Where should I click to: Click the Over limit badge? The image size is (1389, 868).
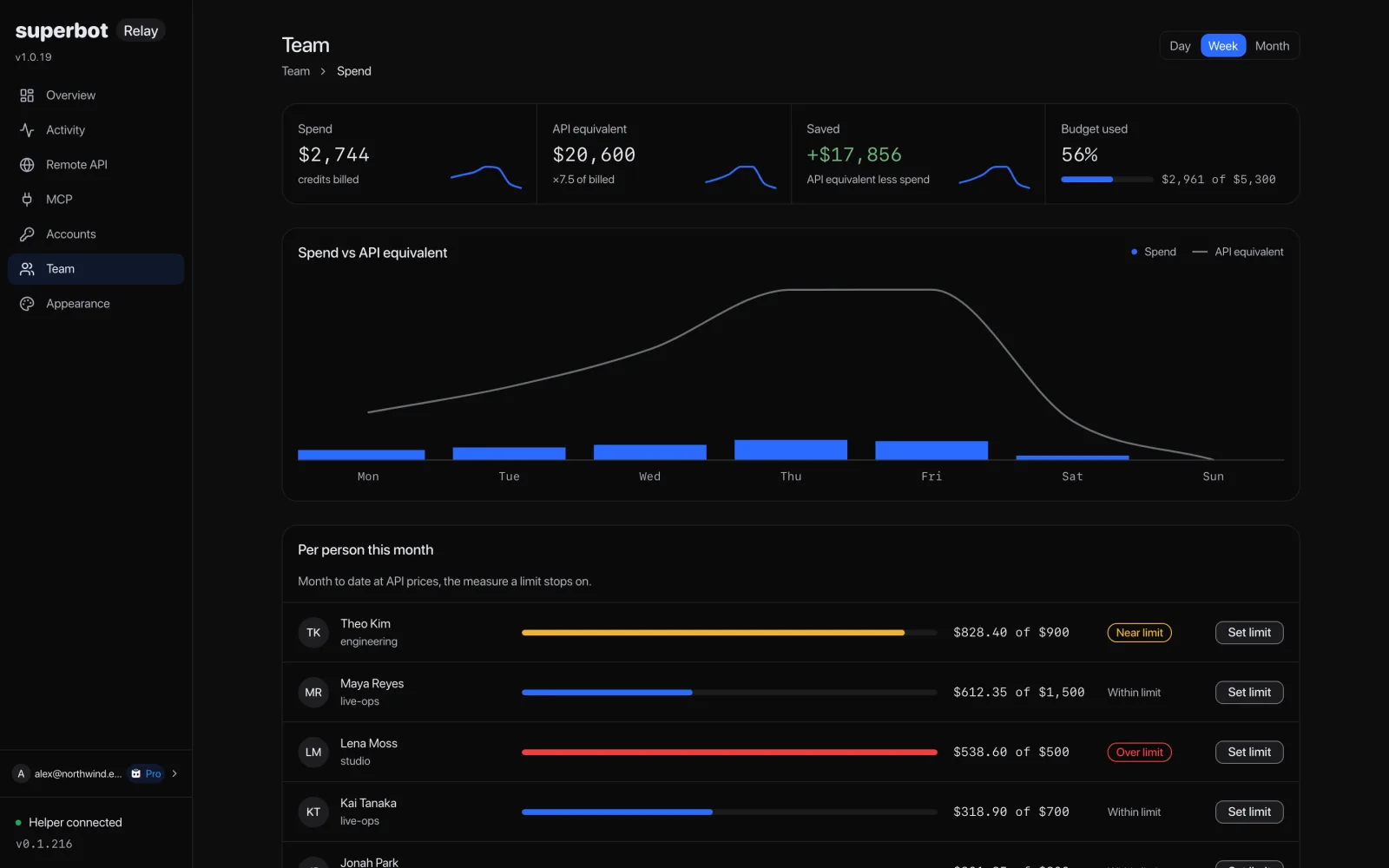tap(1139, 753)
